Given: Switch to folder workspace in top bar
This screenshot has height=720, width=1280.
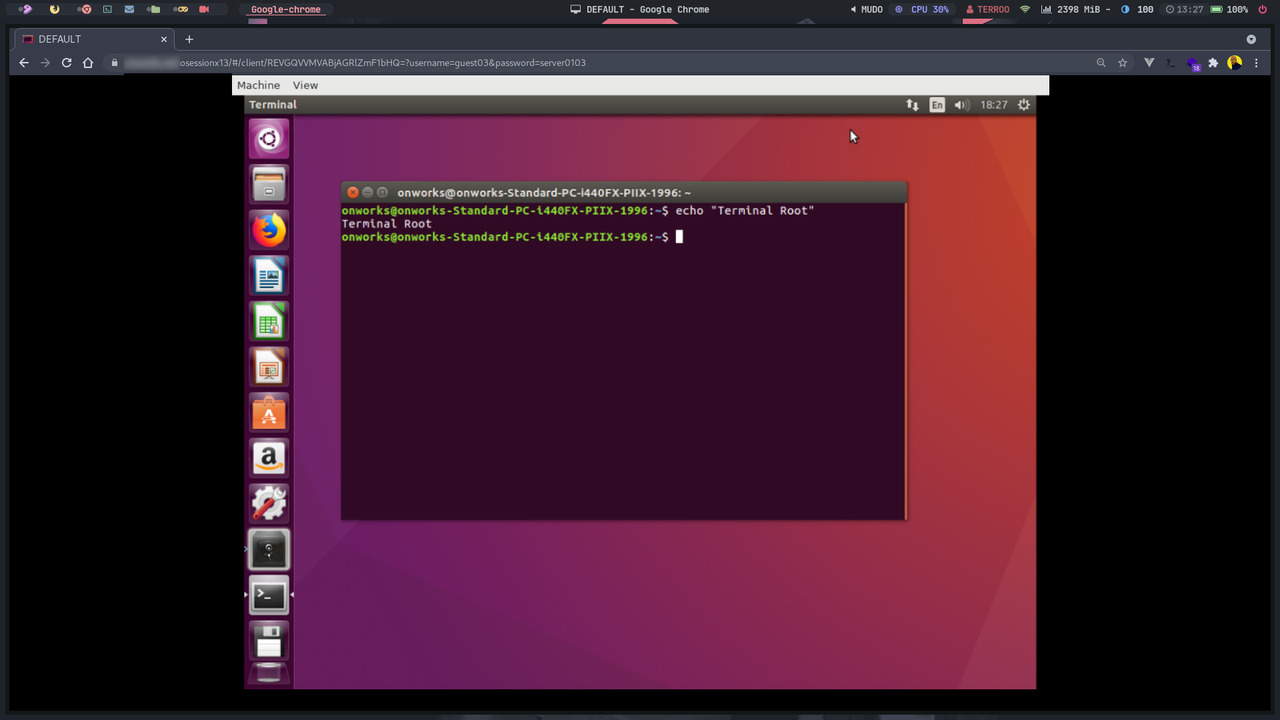Looking at the screenshot, I should (153, 9).
